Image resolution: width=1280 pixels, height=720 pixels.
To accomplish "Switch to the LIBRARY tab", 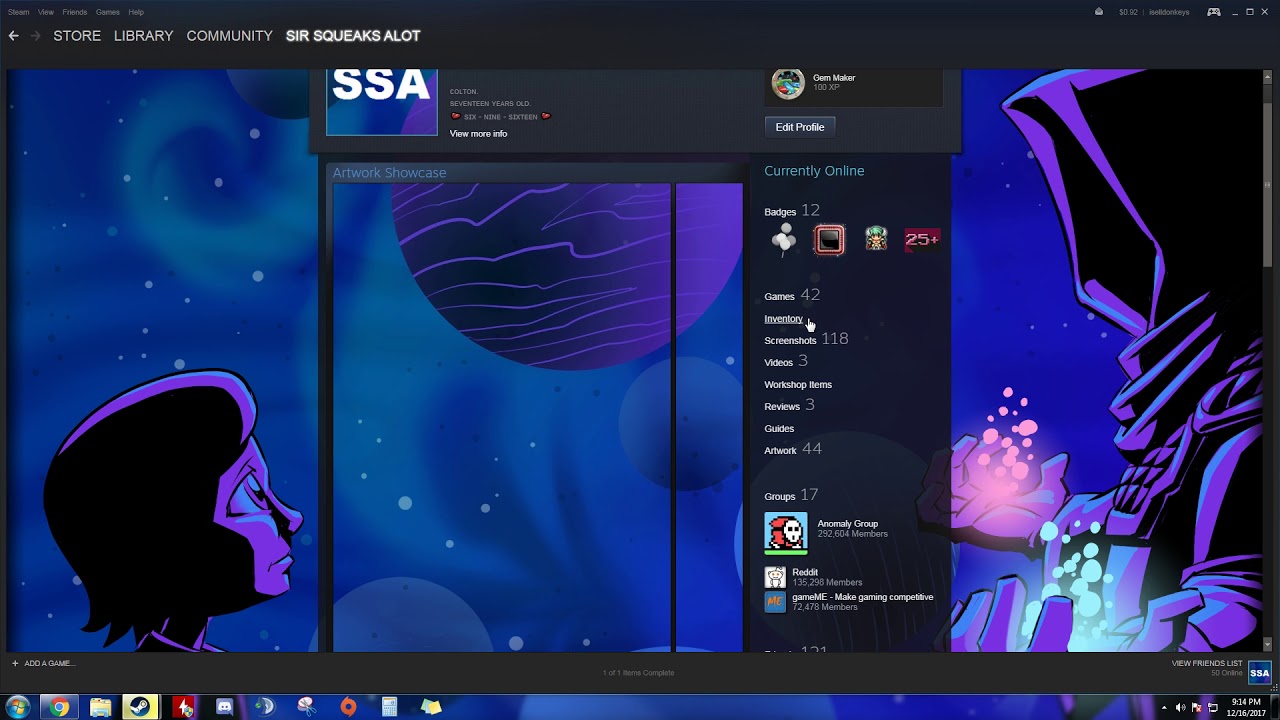I will point(143,36).
